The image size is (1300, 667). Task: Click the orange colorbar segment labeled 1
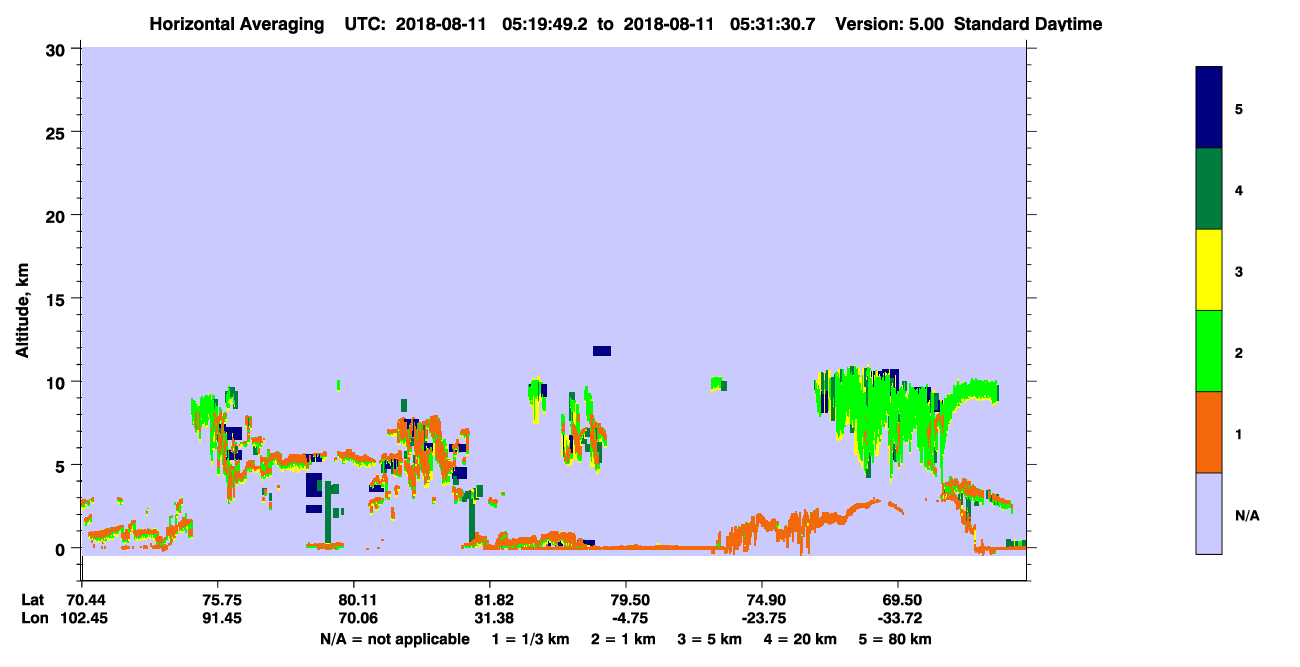[1209, 432]
